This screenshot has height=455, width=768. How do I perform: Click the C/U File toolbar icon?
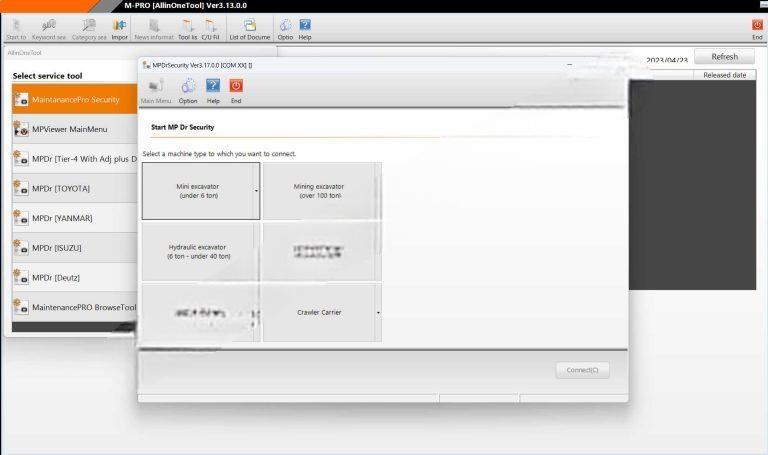pyautogui.click(x=210, y=29)
